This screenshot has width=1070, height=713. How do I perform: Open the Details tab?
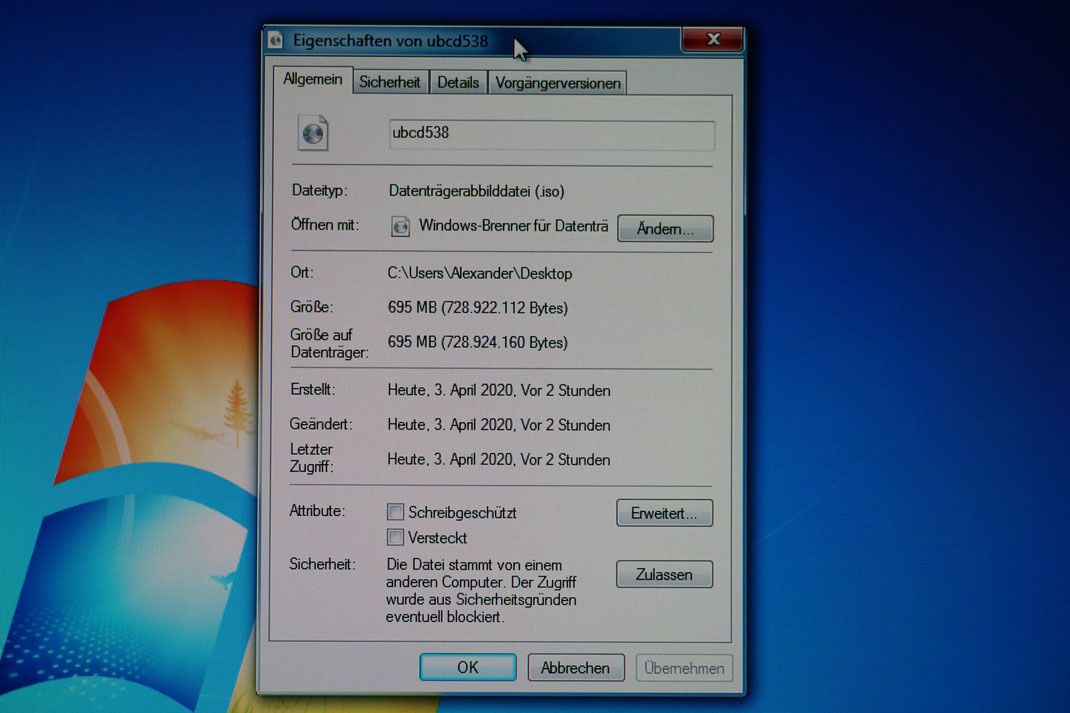(x=458, y=83)
